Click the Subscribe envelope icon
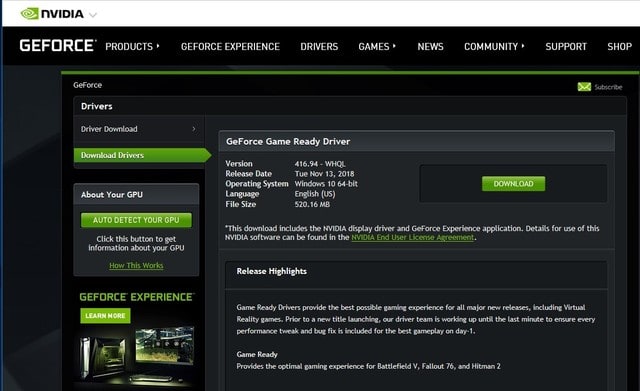This screenshot has height=391, width=640. [584, 87]
